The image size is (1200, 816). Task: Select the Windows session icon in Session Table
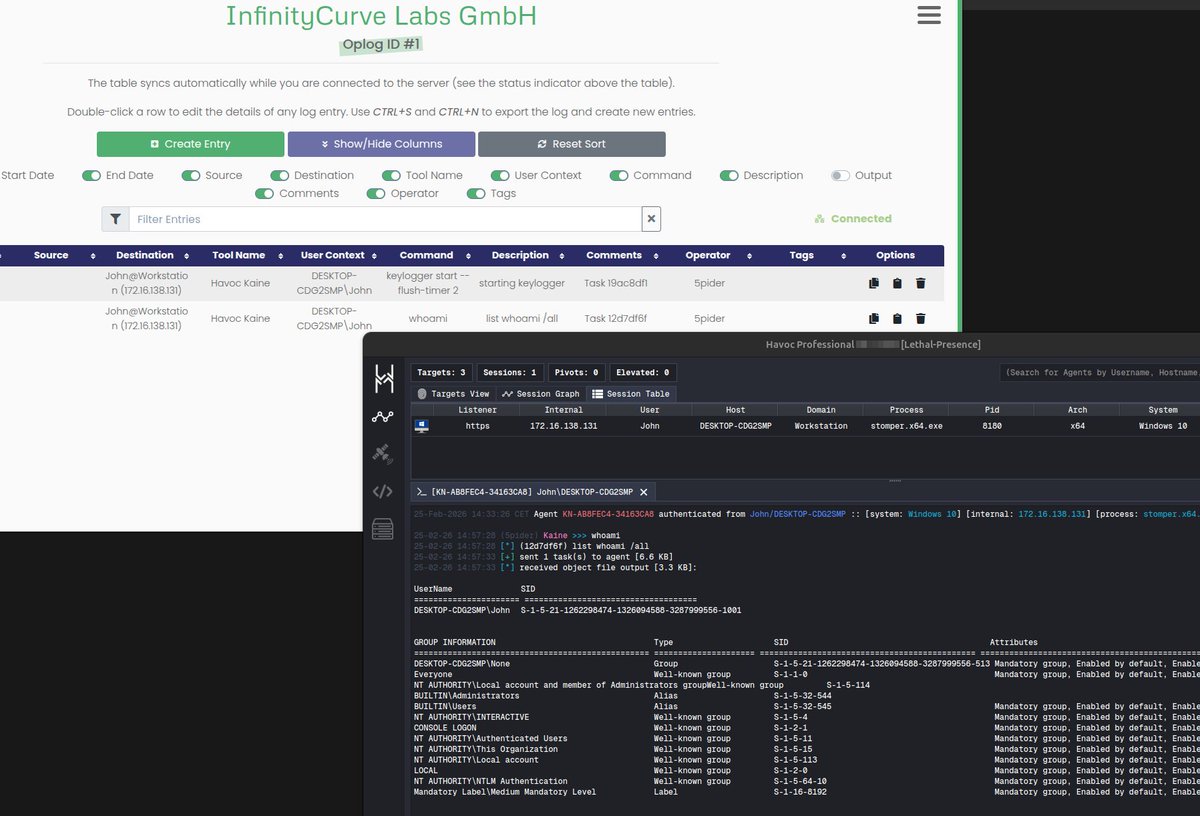click(422, 426)
